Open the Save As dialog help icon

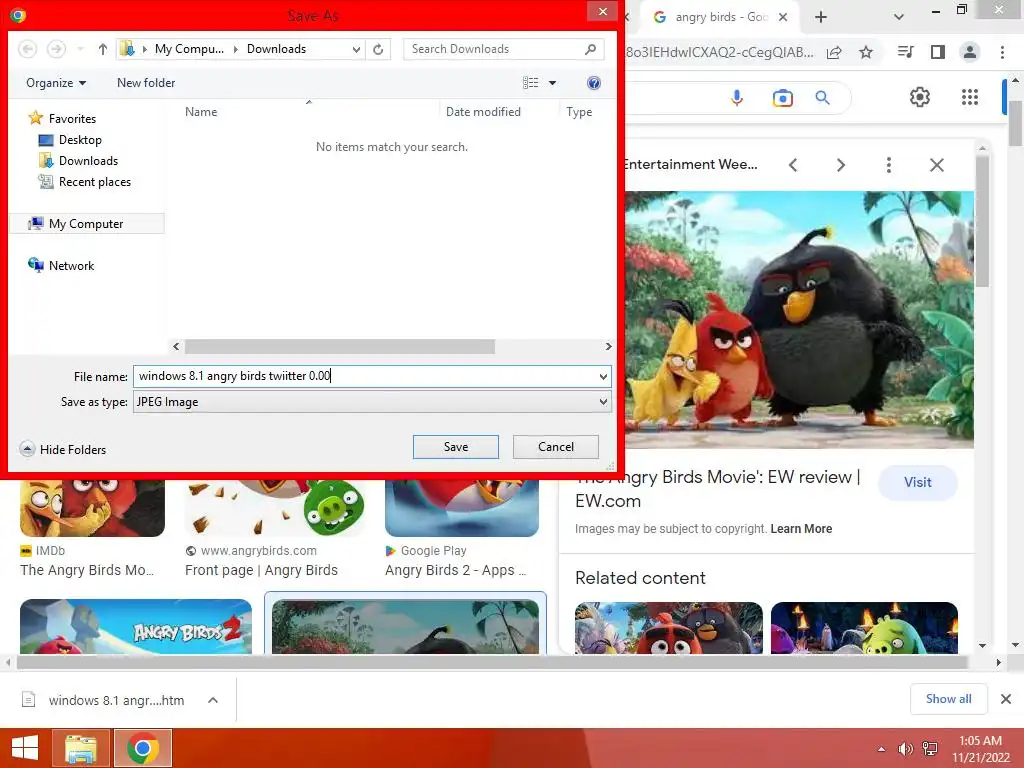click(x=594, y=83)
